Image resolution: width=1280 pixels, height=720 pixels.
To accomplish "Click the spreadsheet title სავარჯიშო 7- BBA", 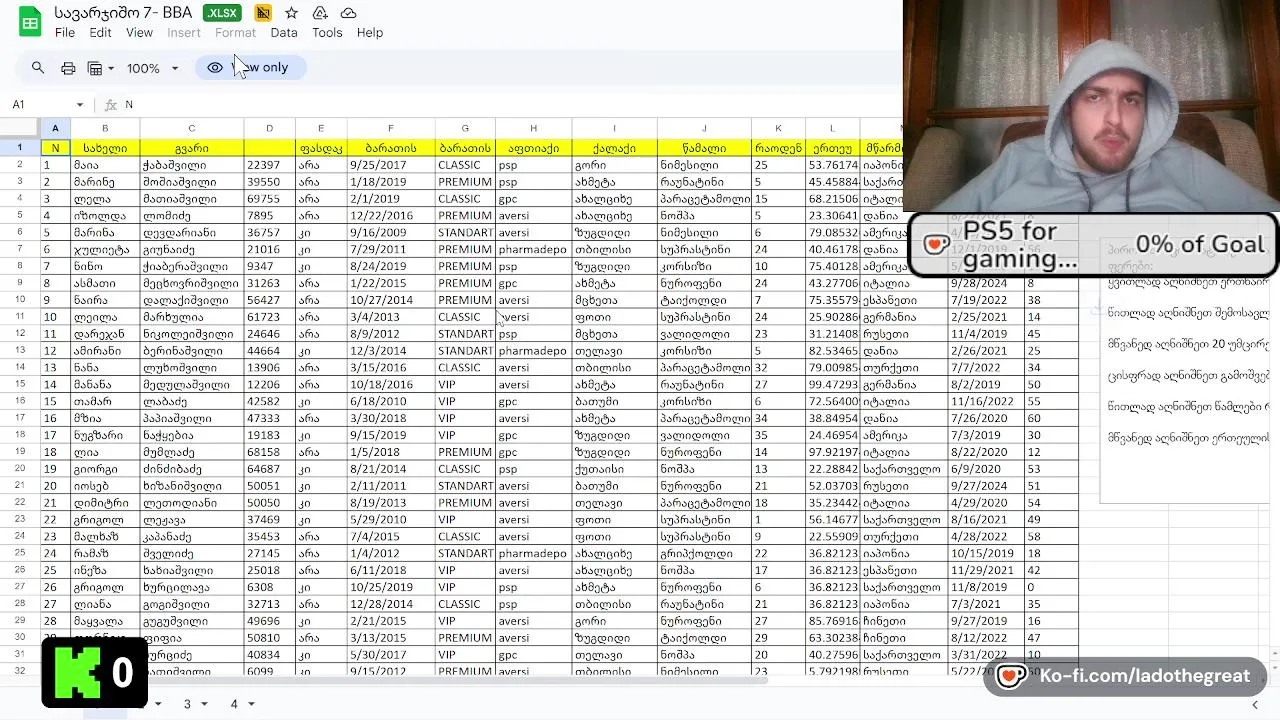I will pyautogui.click(x=124, y=13).
